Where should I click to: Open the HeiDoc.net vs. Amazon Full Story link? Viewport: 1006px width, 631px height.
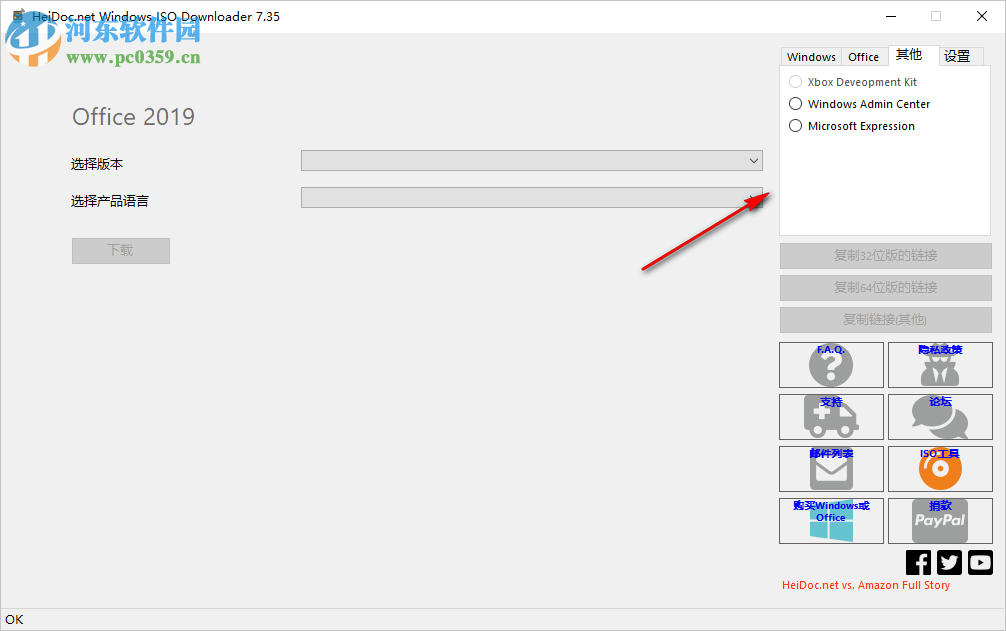pyautogui.click(x=865, y=585)
